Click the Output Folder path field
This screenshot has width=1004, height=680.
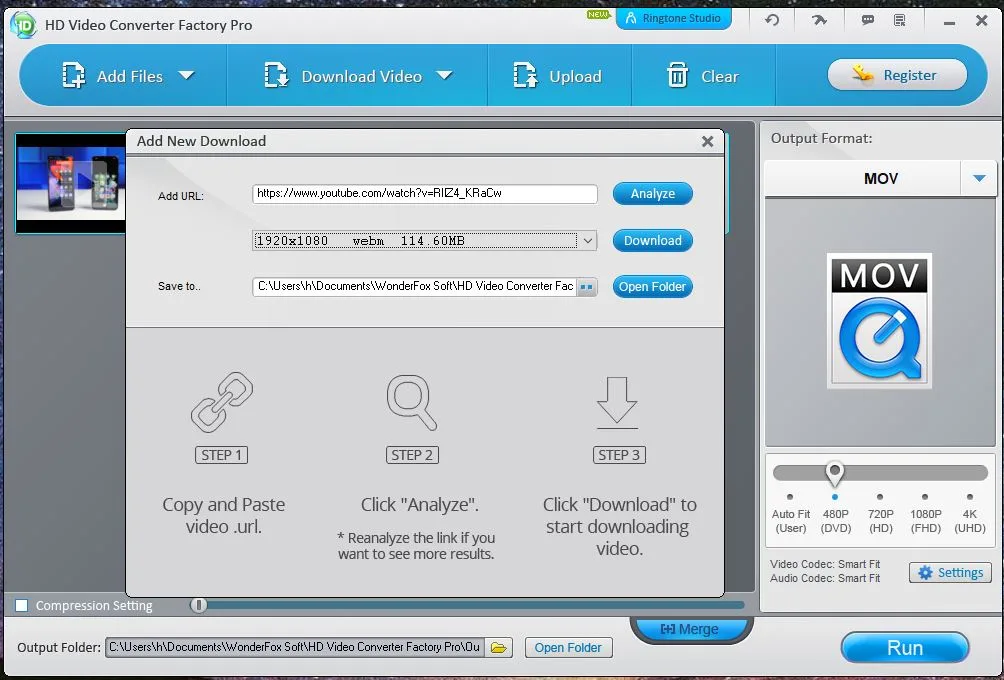coord(295,647)
